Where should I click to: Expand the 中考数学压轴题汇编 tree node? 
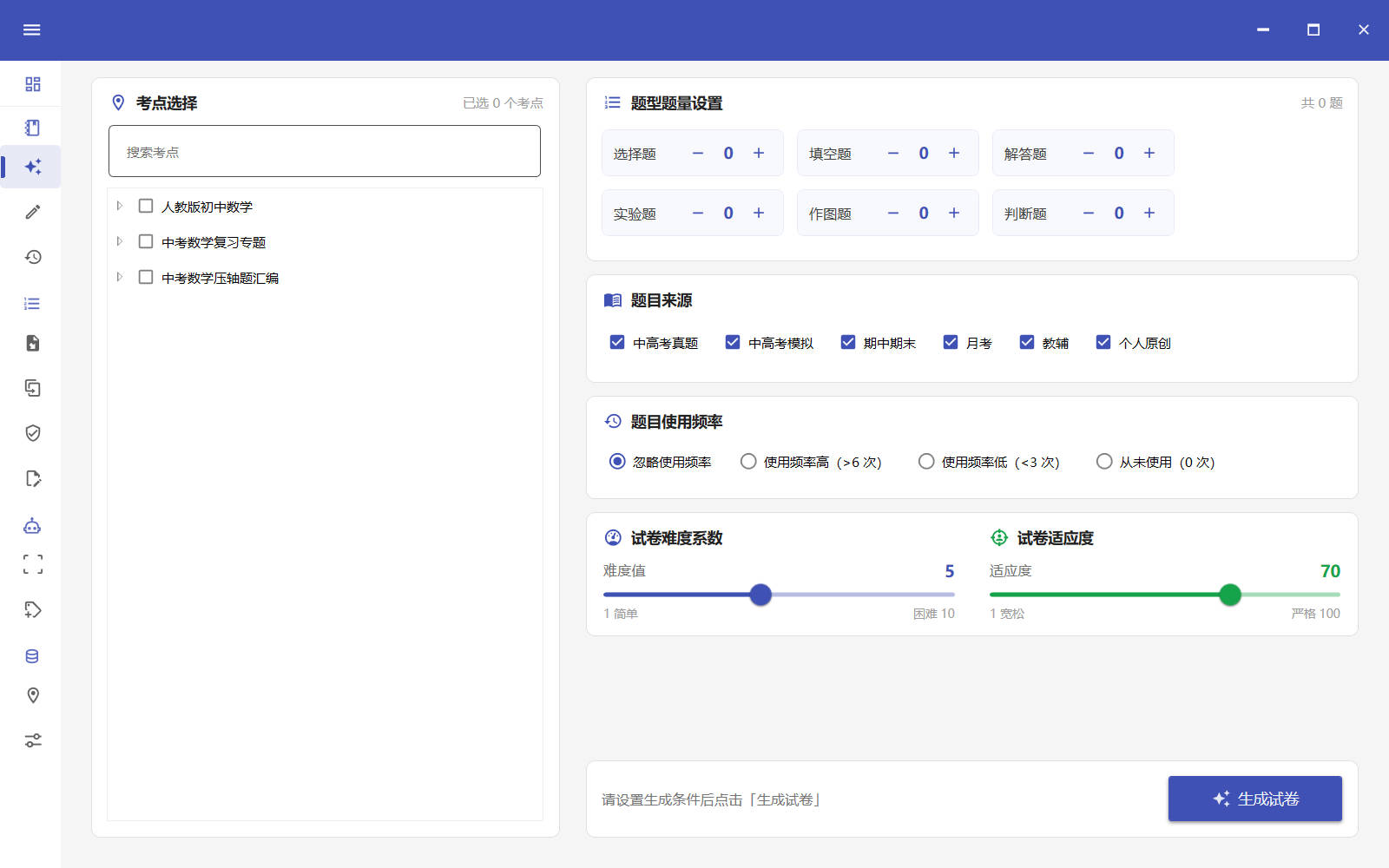point(120,277)
